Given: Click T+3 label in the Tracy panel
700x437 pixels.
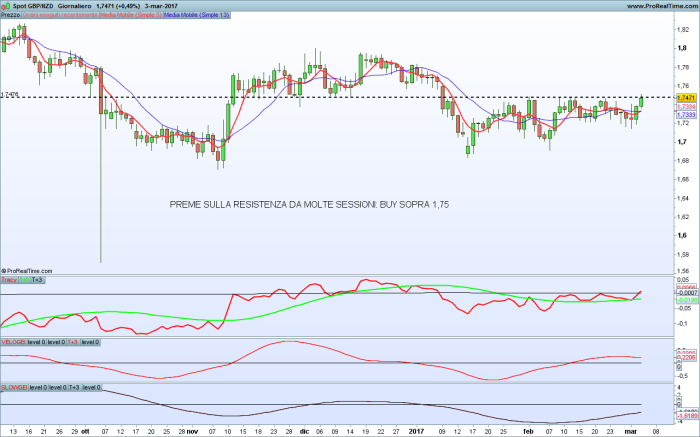Looking at the screenshot, I should click(x=37, y=280).
